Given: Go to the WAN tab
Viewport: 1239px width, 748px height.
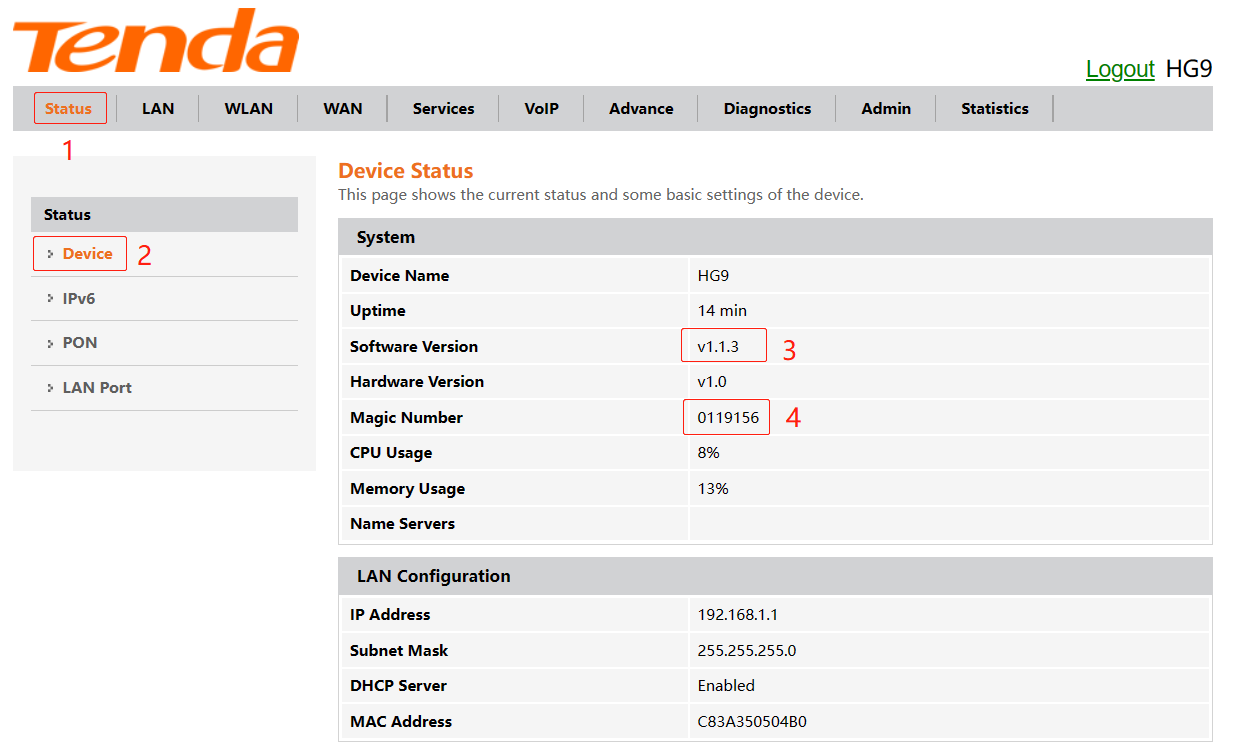Looking at the screenshot, I should pos(342,108).
